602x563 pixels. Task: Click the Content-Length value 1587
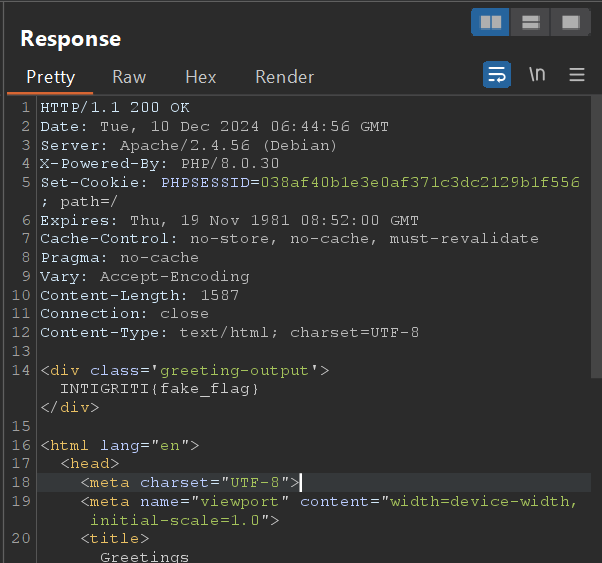pyautogui.click(x=220, y=295)
